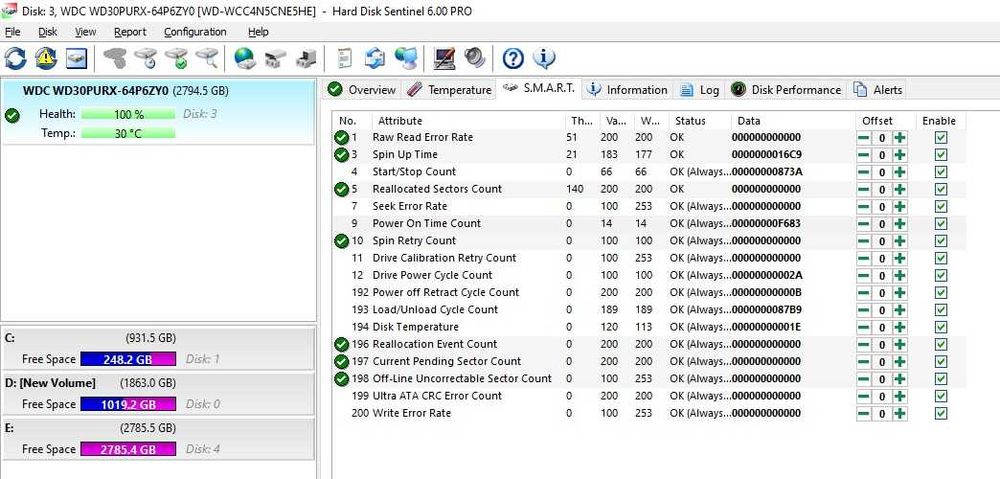Decrease offset for Spin Up Time
The height and width of the screenshot is (479, 1000).
pyautogui.click(x=863, y=155)
